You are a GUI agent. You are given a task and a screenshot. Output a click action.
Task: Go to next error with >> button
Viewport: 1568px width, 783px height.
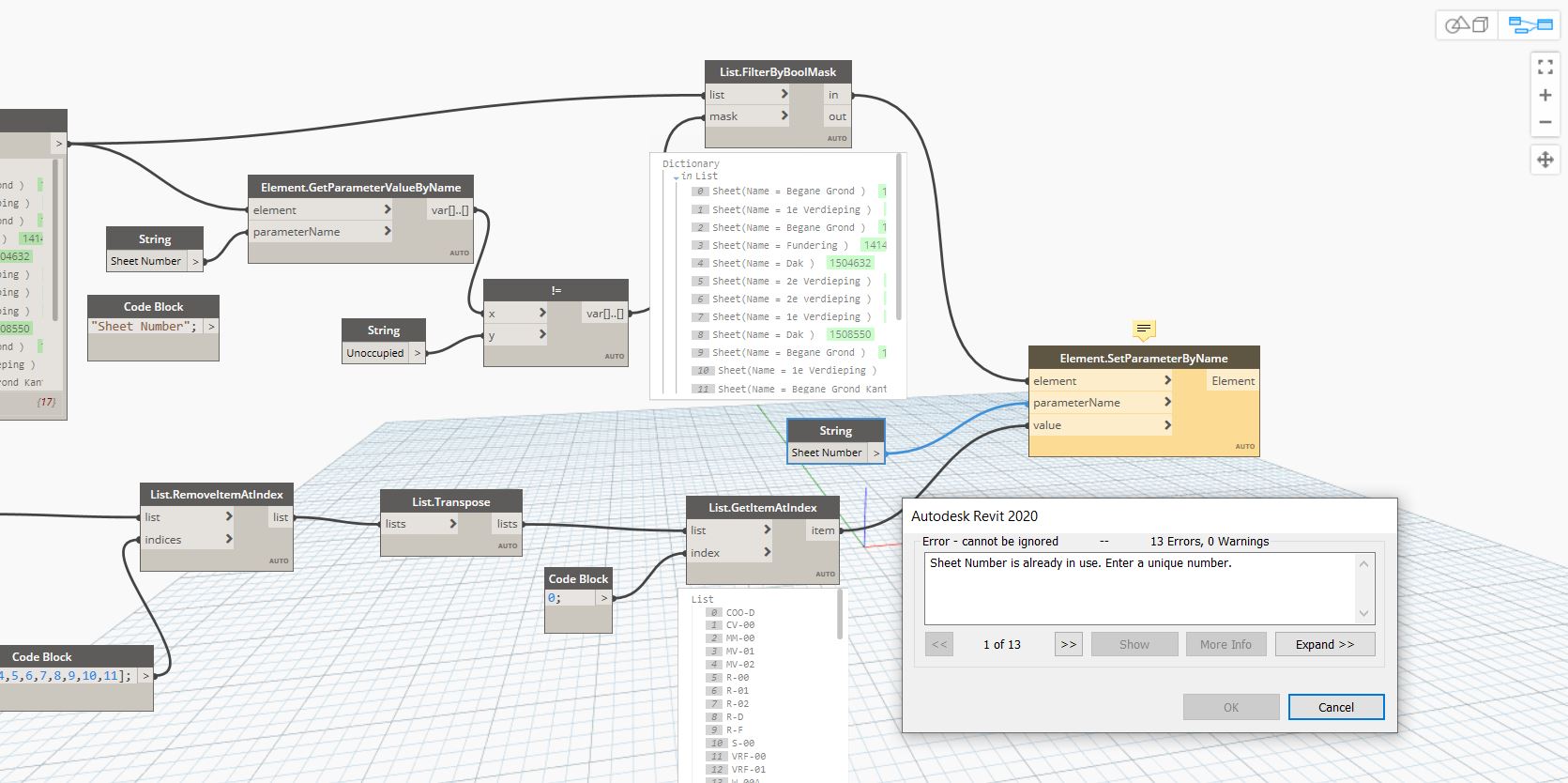coord(1068,644)
